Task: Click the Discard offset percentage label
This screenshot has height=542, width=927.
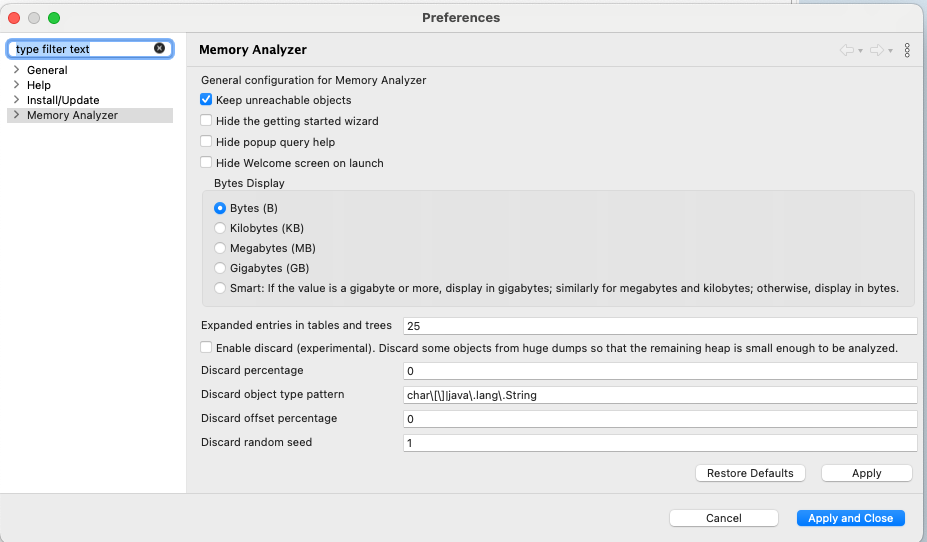Action: 269,418
